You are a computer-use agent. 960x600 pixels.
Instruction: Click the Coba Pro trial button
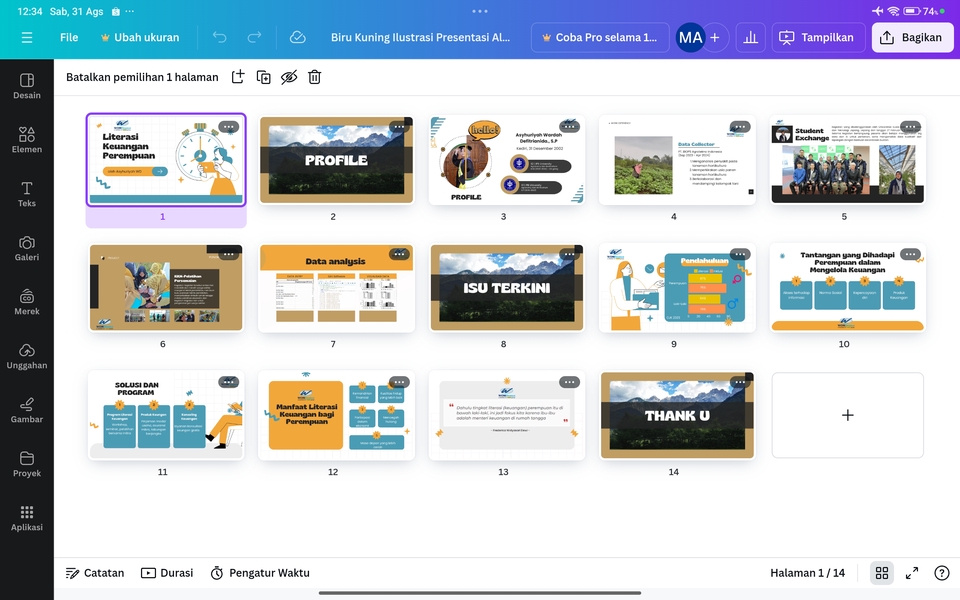click(599, 37)
